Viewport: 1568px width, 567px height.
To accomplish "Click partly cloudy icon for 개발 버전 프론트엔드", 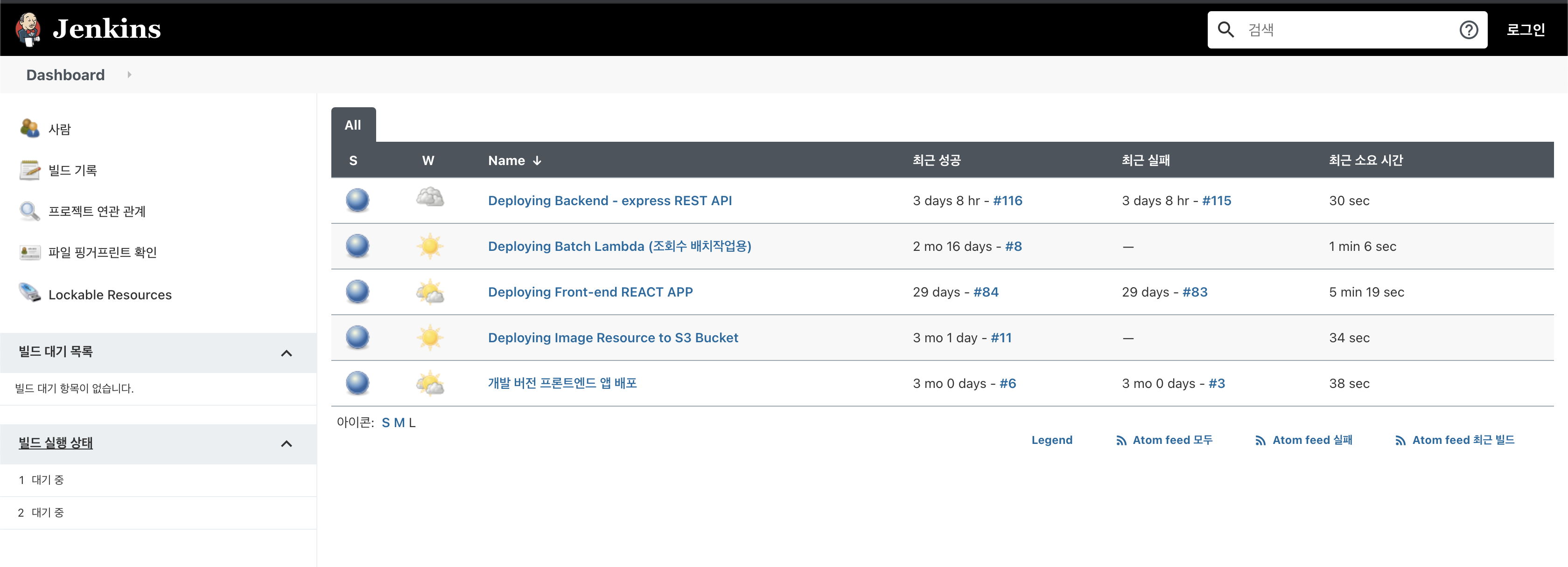I will [x=430, y=383].
